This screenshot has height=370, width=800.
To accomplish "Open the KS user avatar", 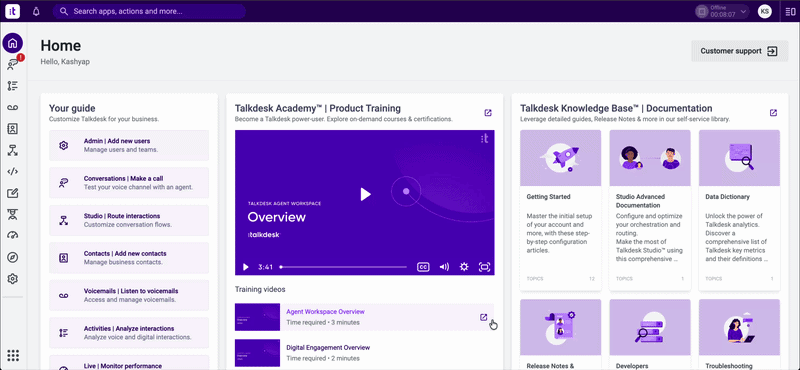I will pyautogui.click(x=765, y=11).
